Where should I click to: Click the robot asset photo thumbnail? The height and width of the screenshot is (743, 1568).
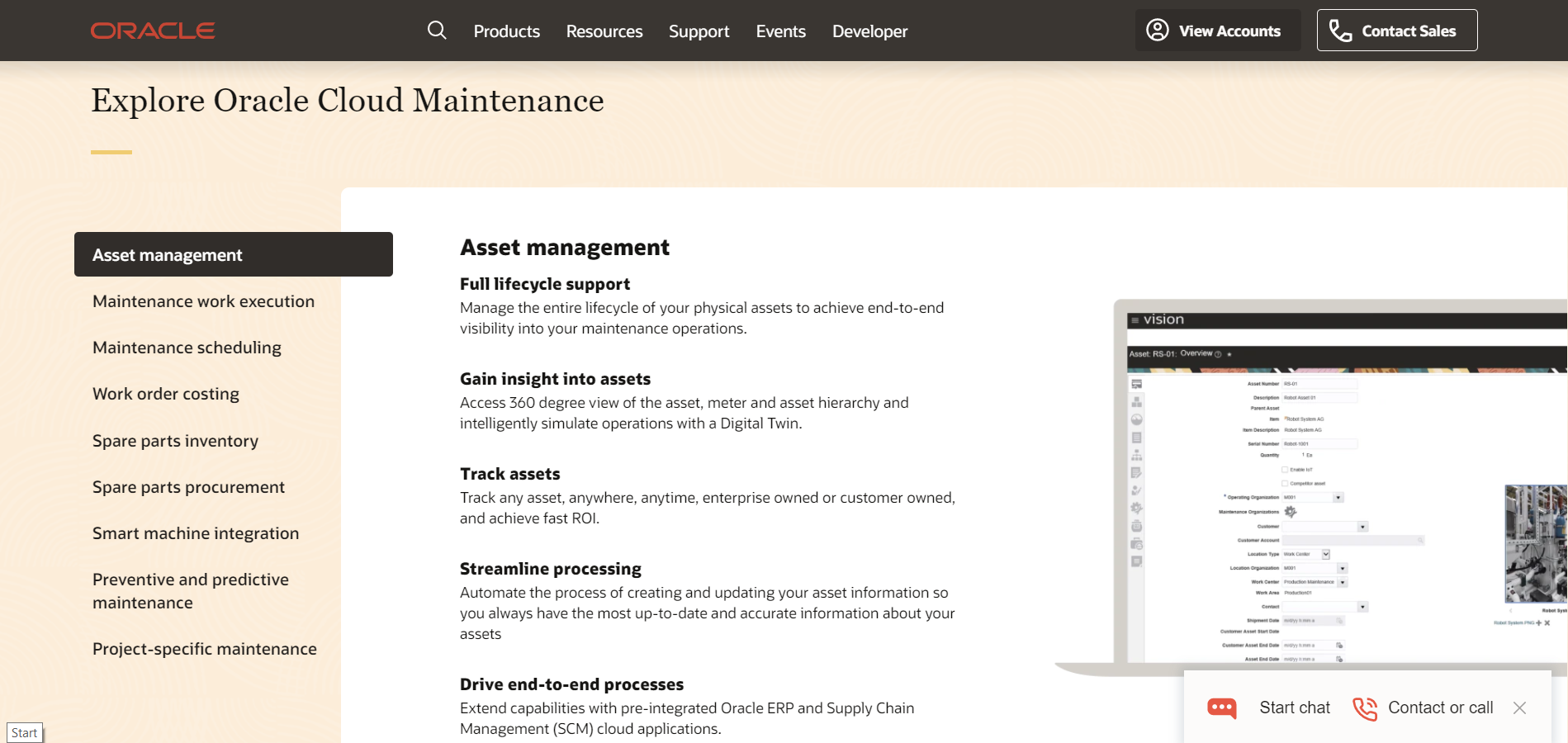1536,544
